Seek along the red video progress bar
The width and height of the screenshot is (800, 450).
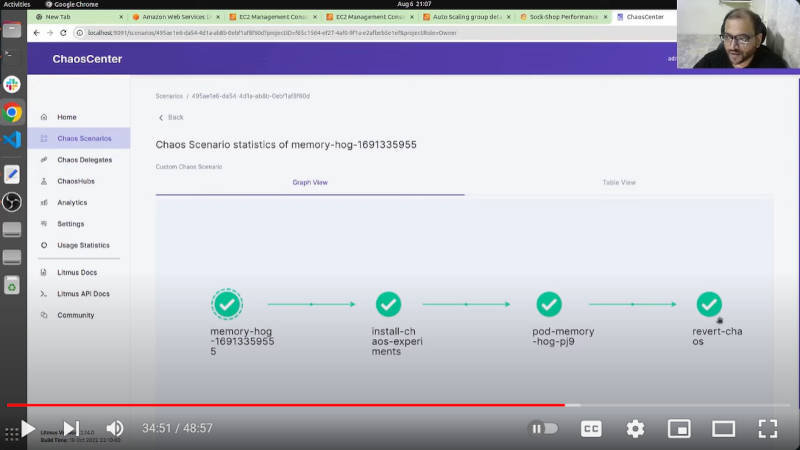(286, 405)
